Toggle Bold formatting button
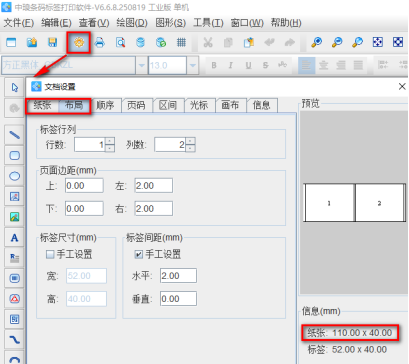The image size is (409, 364). tap(214, 65)
